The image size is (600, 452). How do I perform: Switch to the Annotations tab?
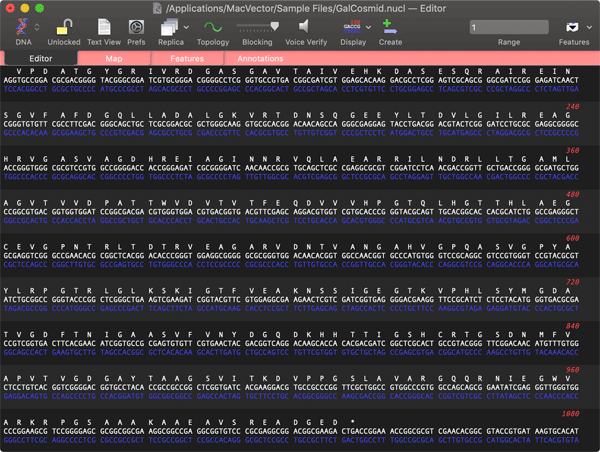coord(260,59)
